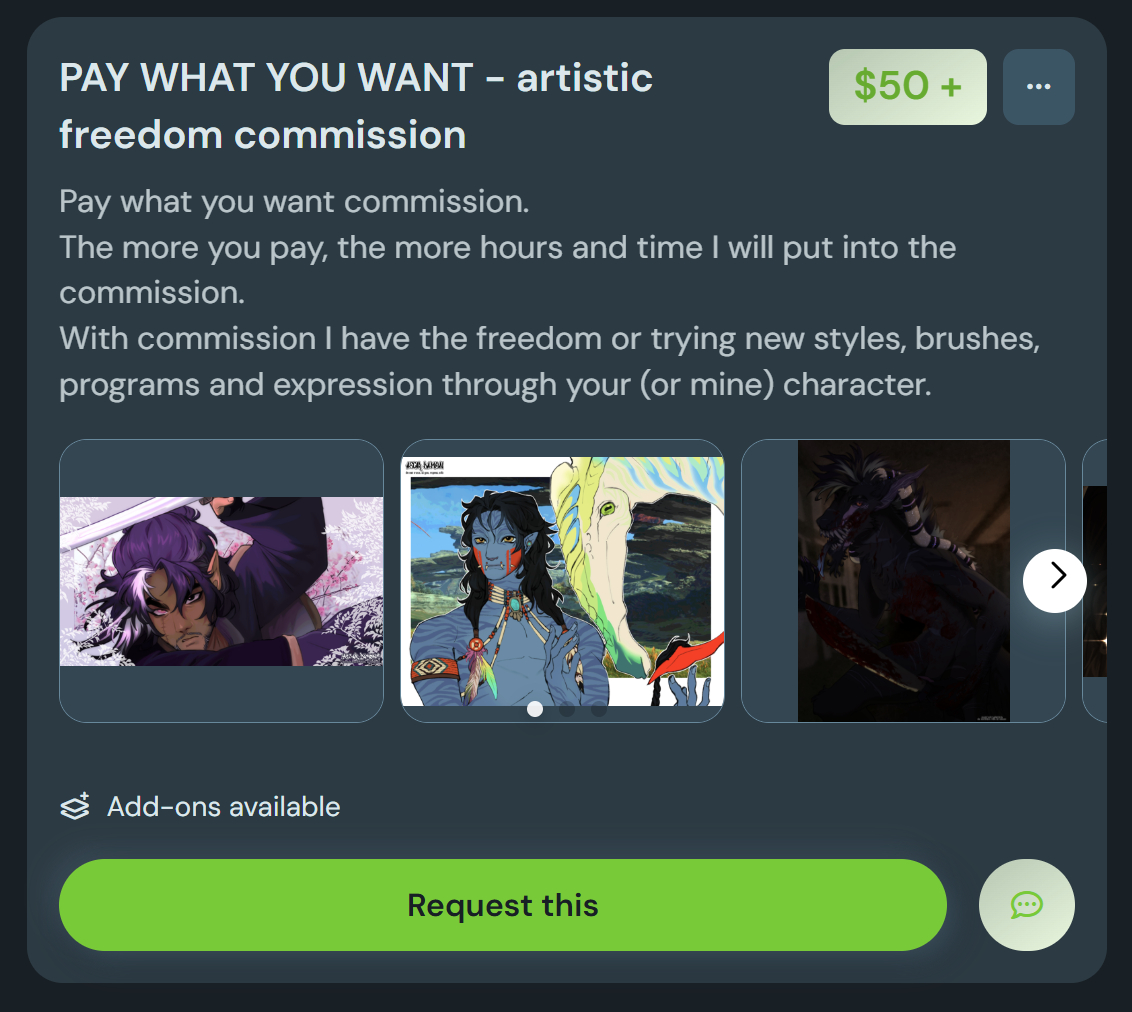Click the commission description paragraph text

549,293
